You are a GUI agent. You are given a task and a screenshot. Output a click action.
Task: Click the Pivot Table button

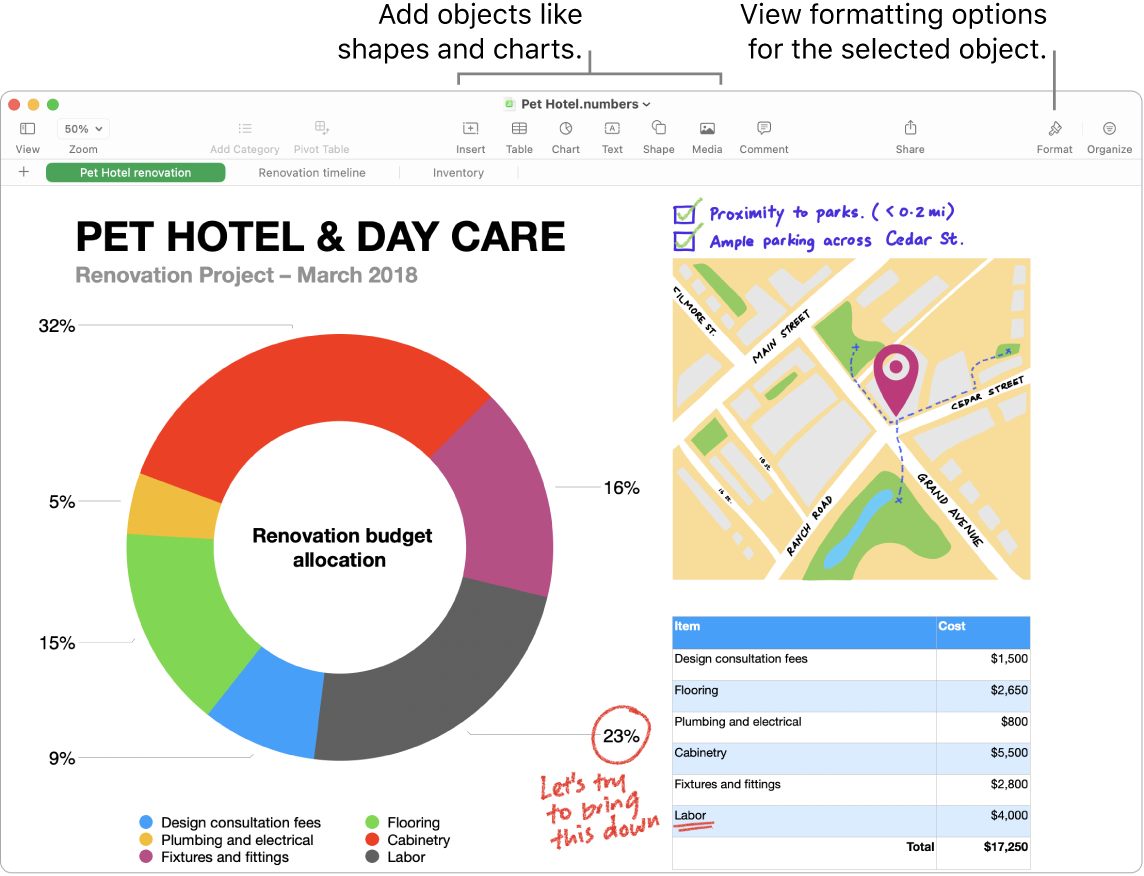click(321, 135)
